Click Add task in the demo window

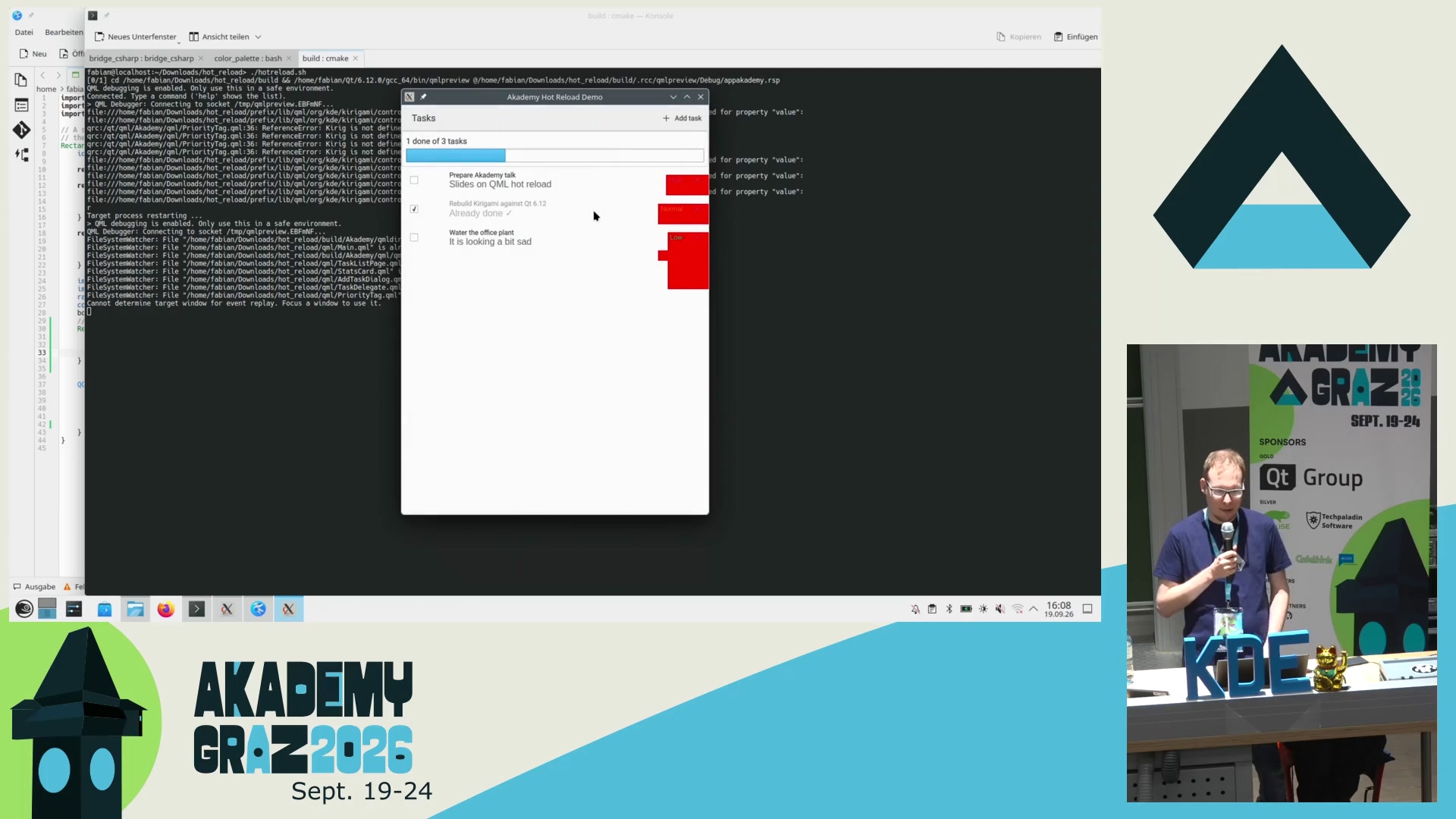click(682, 118)
